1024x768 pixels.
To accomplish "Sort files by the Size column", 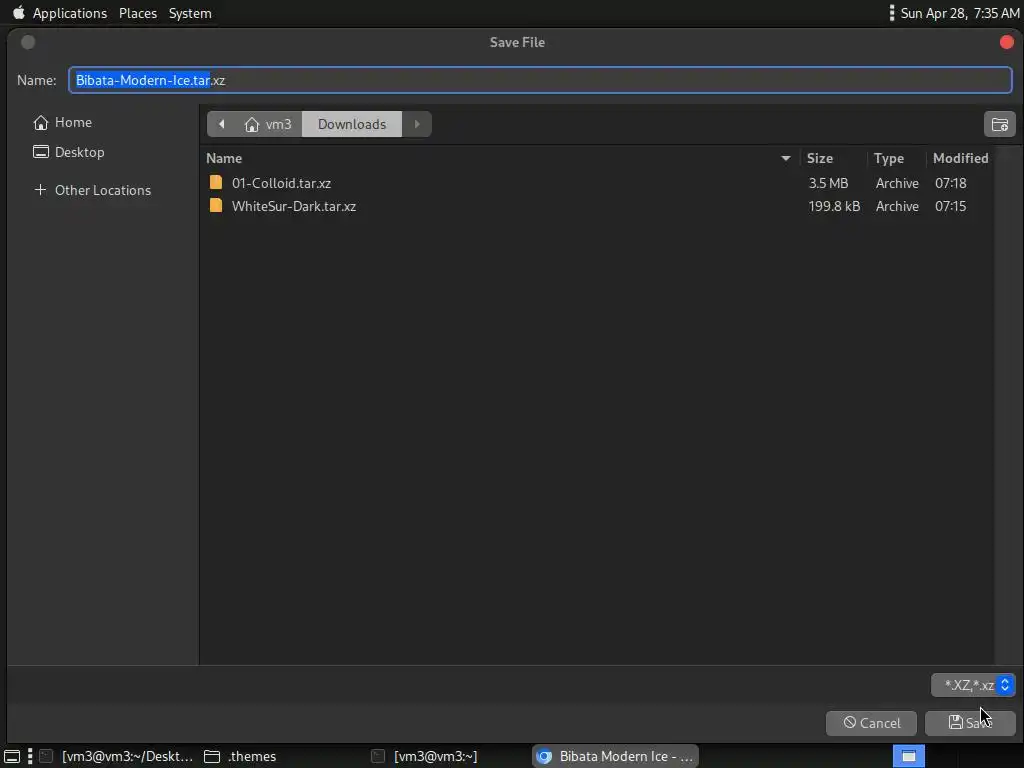I will (833, 158).
